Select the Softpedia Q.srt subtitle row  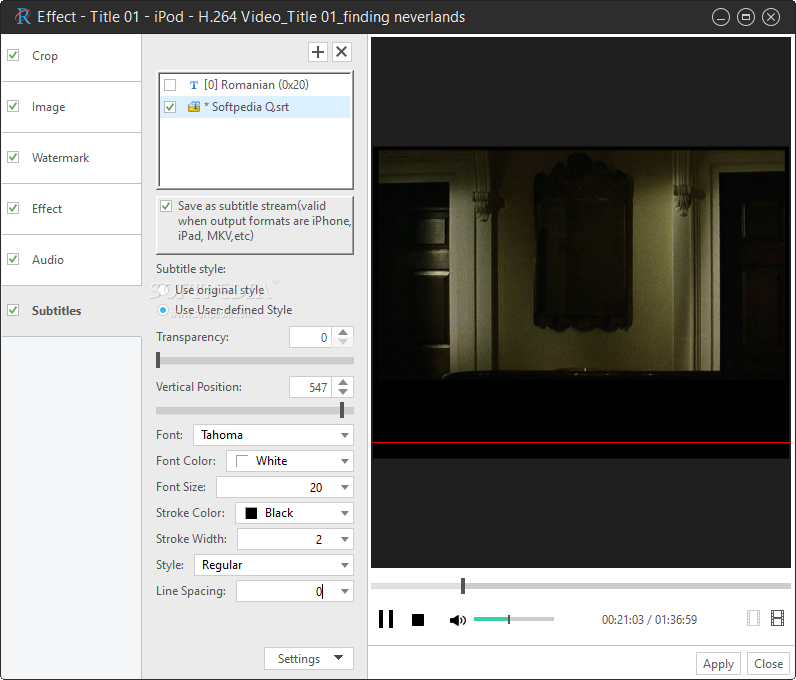[255, 107]
